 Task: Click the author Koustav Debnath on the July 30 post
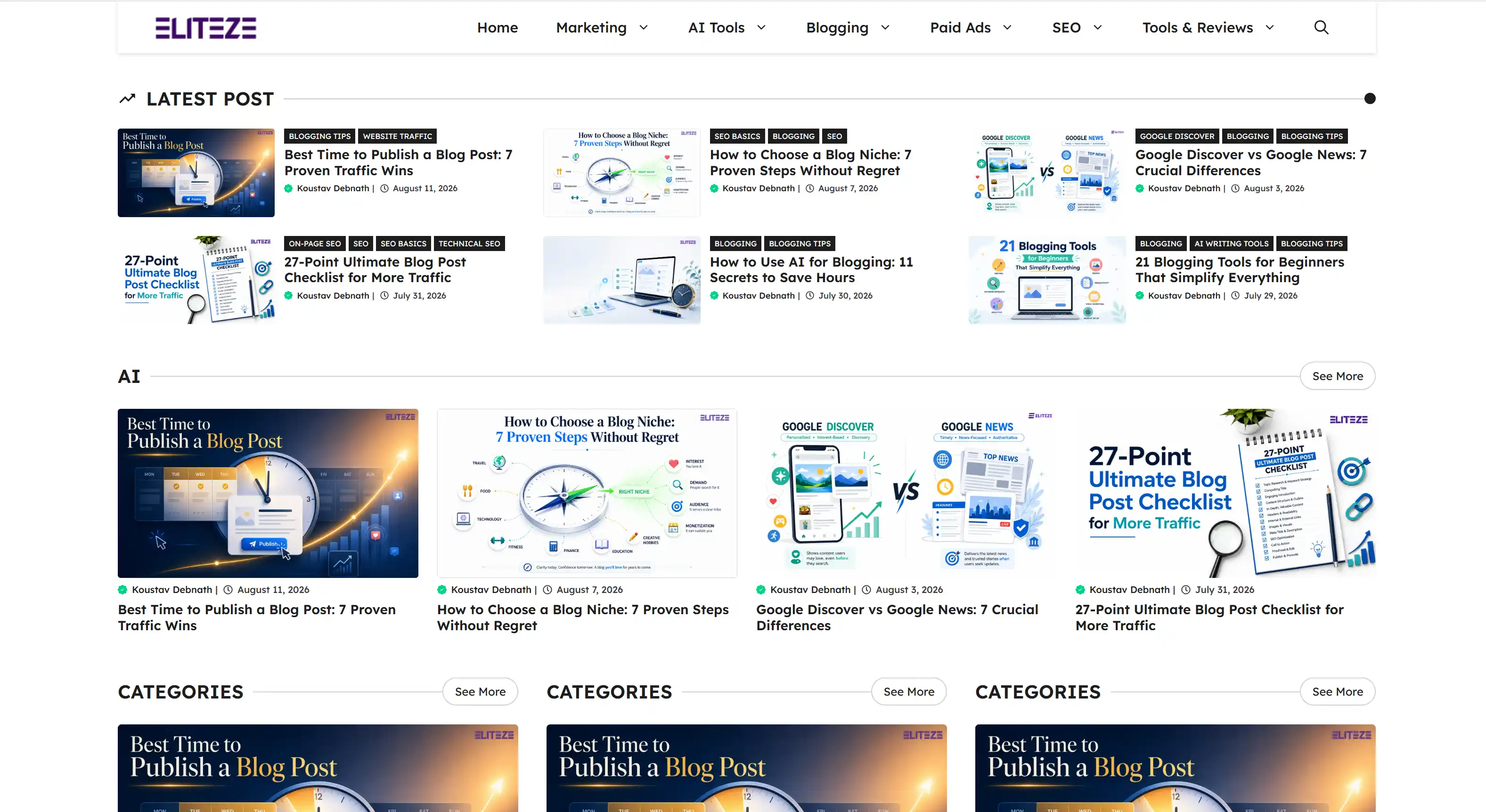(x=759, y=295)
